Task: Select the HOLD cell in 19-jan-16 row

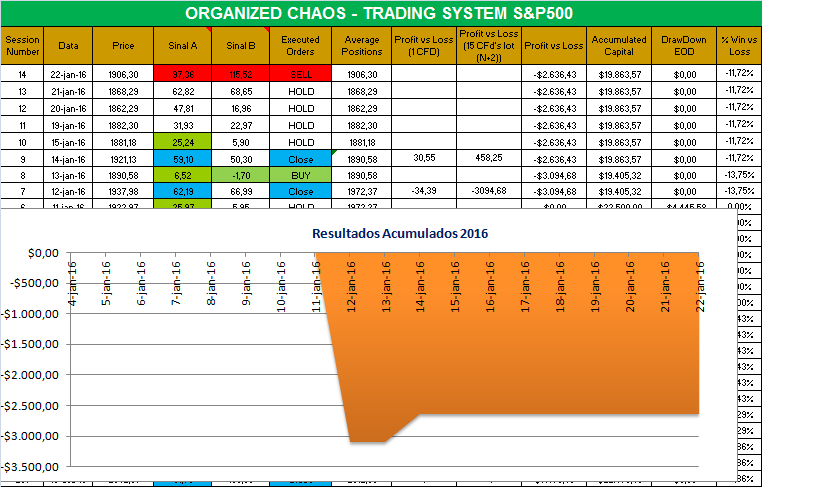Action: pos(300,125)
